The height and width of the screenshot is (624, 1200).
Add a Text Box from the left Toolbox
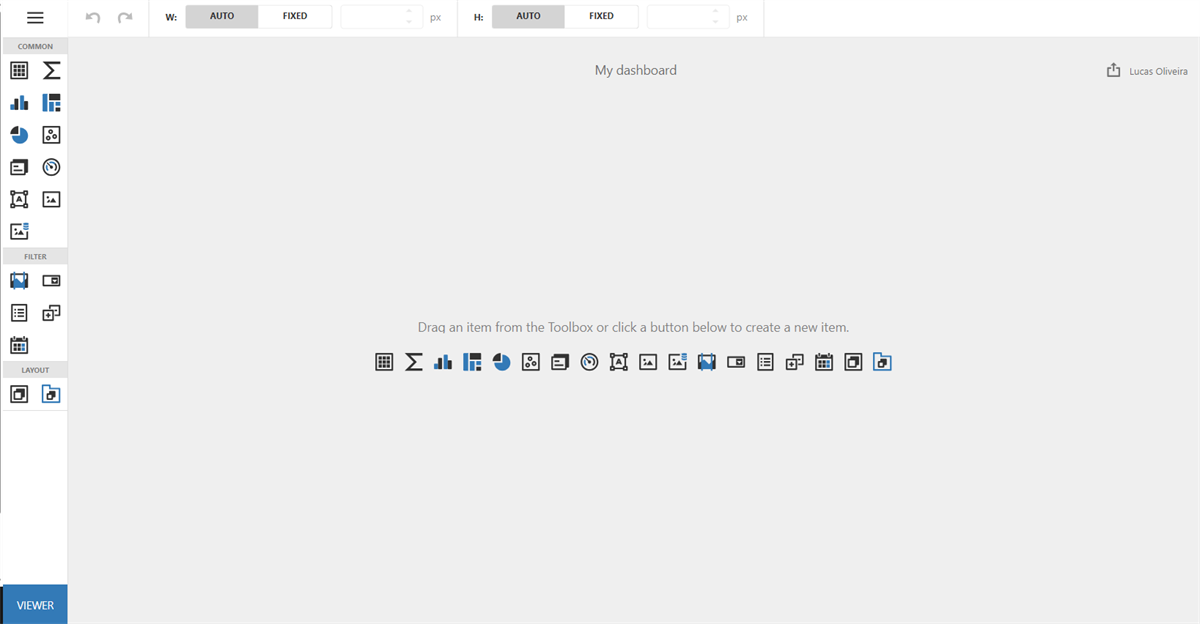tap(19, 199)
